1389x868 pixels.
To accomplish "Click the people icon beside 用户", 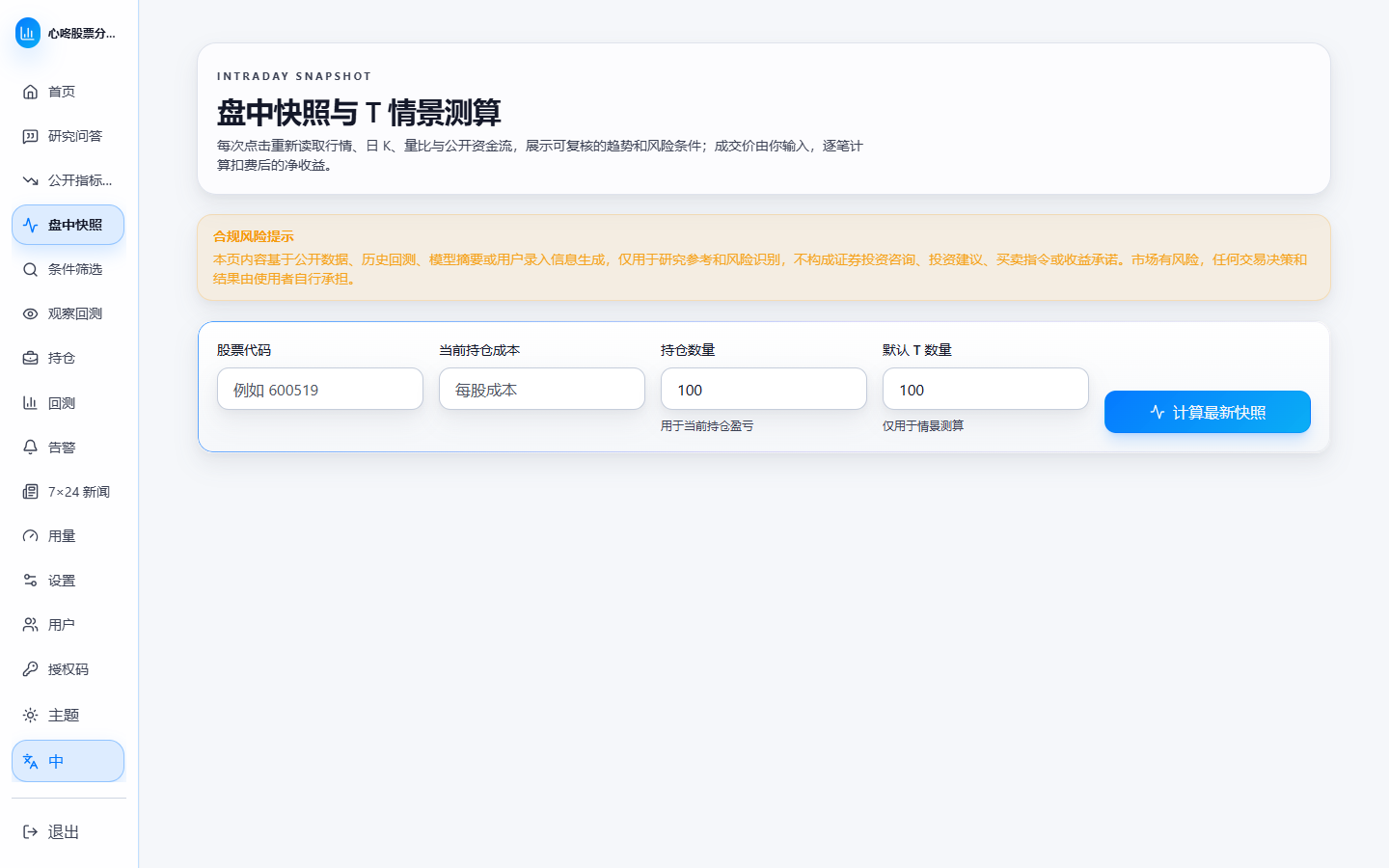I will pos(31,625).
